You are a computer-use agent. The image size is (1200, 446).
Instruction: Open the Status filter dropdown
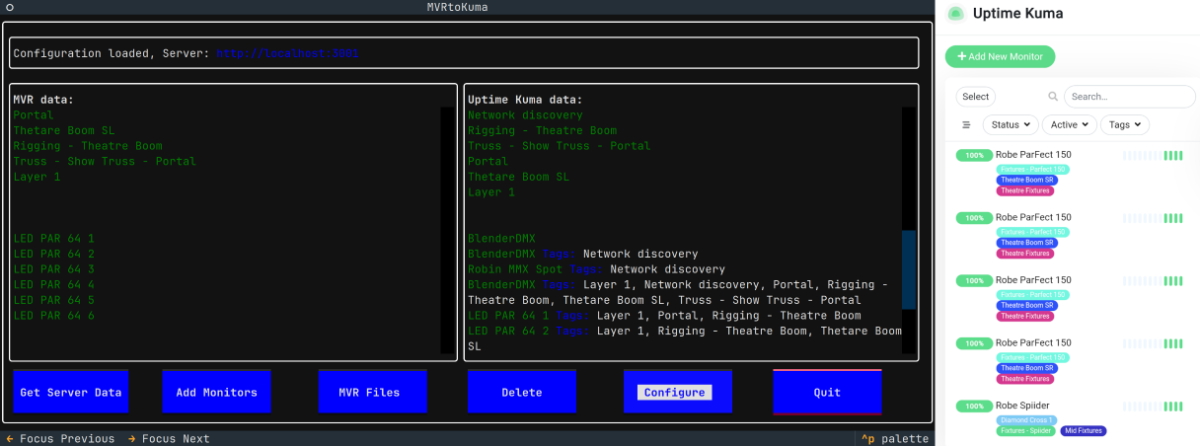(1010, 125)
